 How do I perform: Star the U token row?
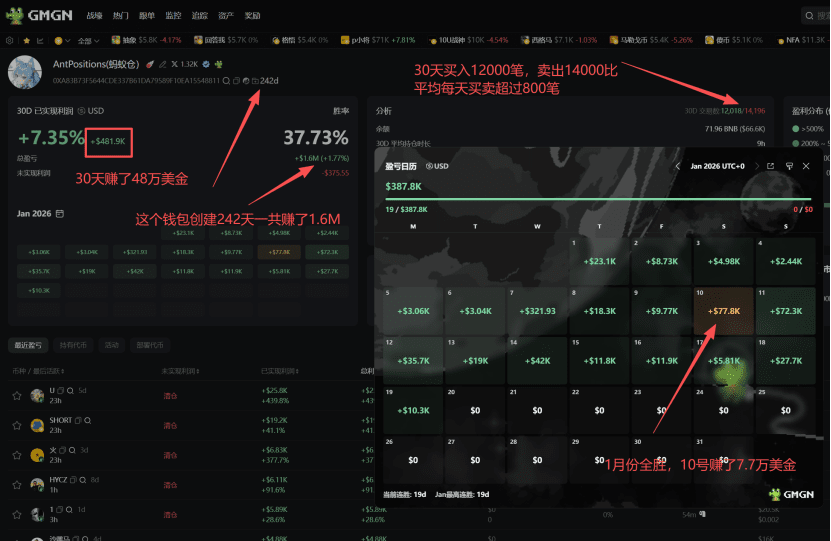(x=17, y=396)
